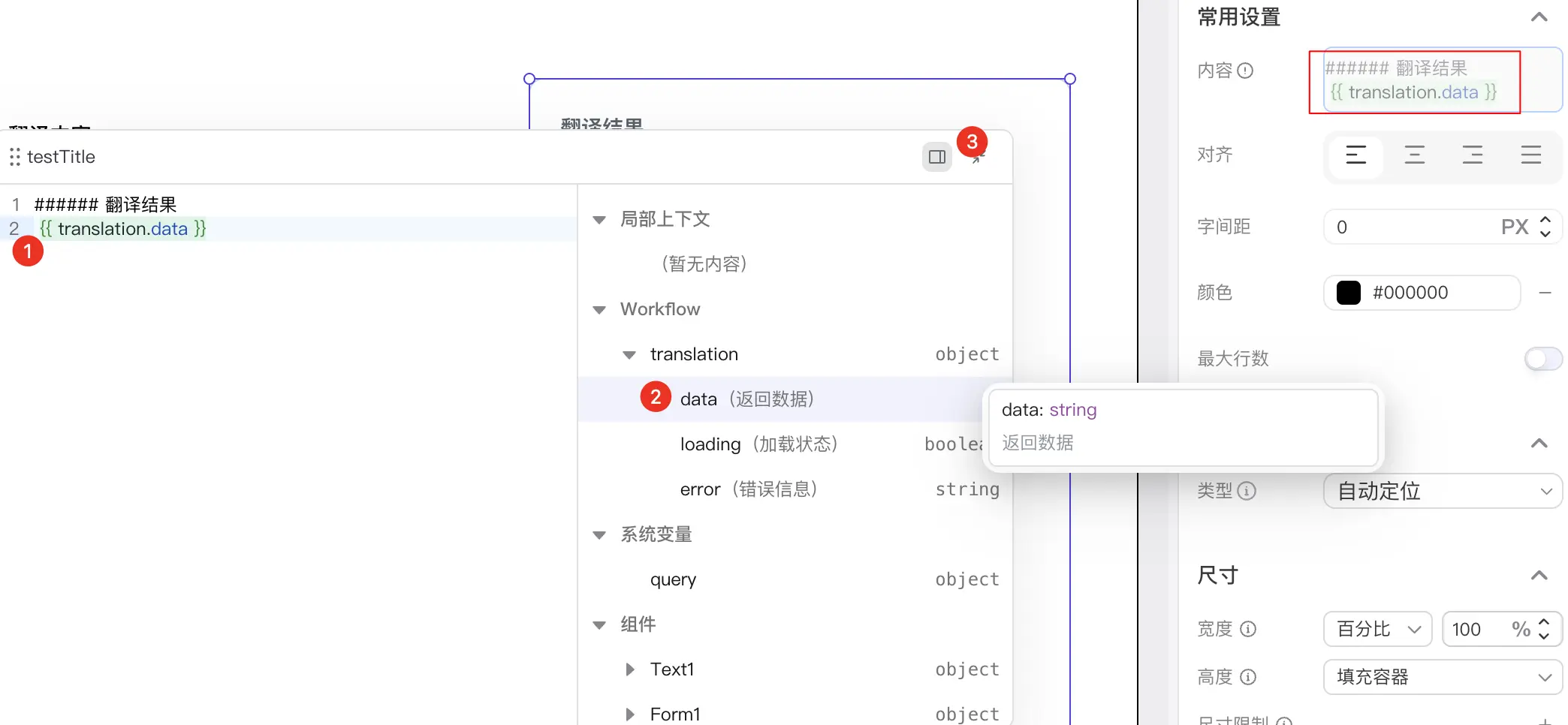Click the info icon beside 宽度

1248,629
